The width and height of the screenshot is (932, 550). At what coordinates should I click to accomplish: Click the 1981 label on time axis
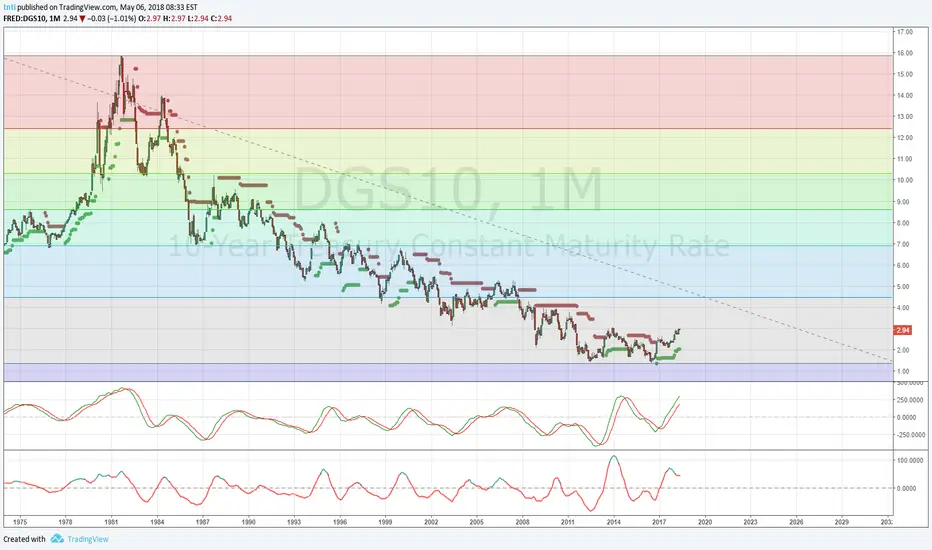pyautogui.click(x=111, y=522)
